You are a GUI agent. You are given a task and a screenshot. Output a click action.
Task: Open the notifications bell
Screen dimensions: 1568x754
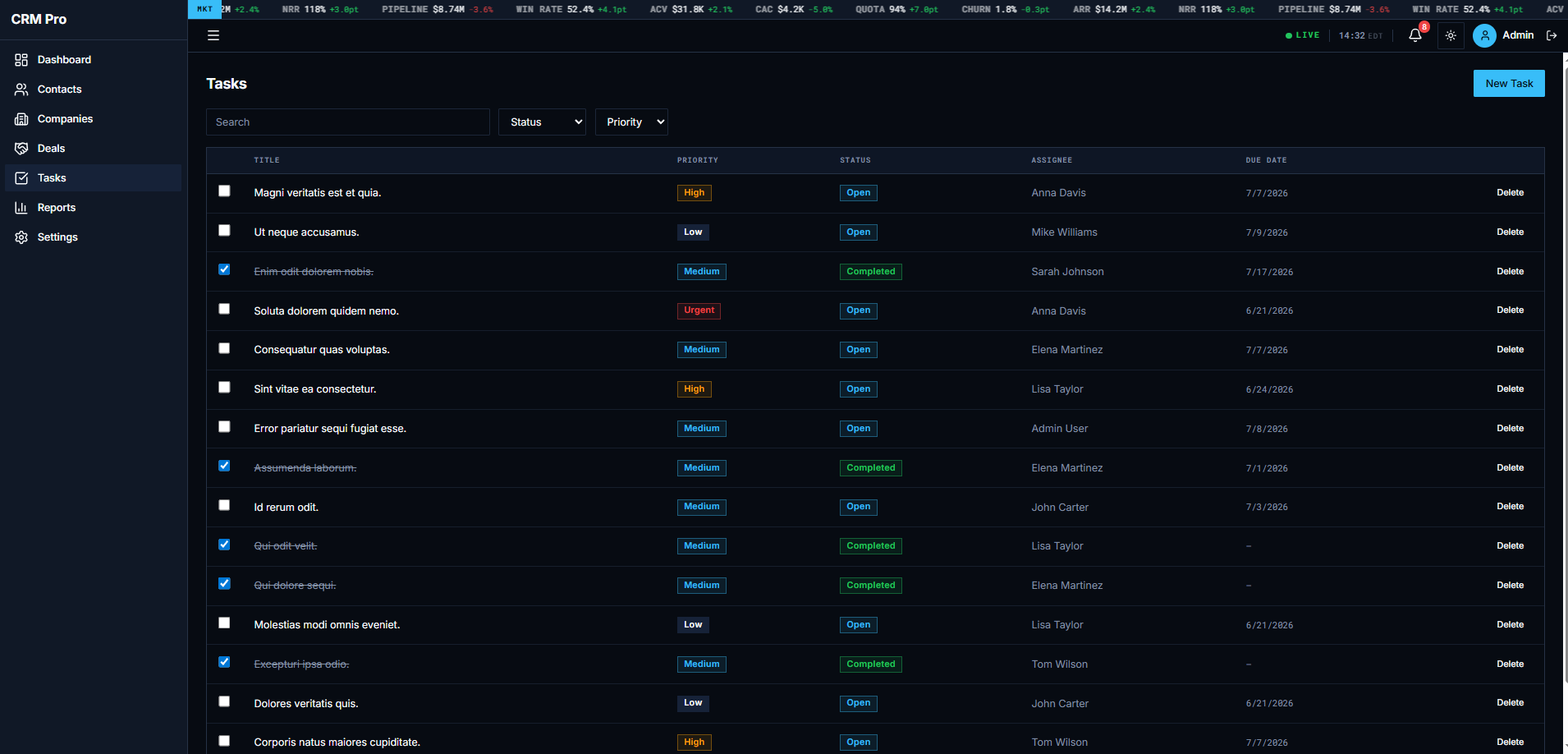pos(1415,35)
